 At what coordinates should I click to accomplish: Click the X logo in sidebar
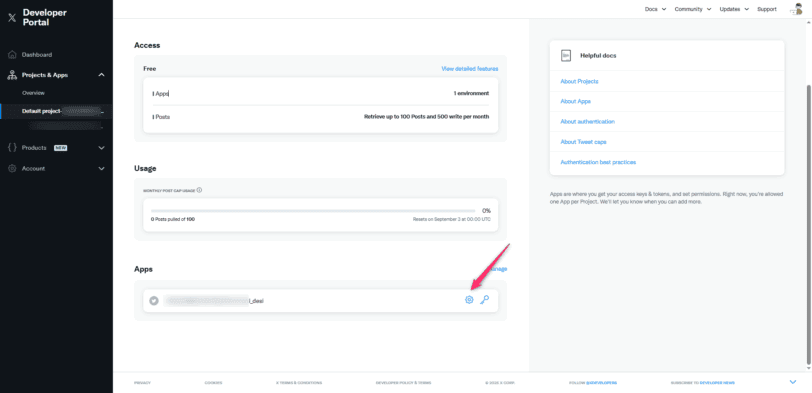coord(12,18)
